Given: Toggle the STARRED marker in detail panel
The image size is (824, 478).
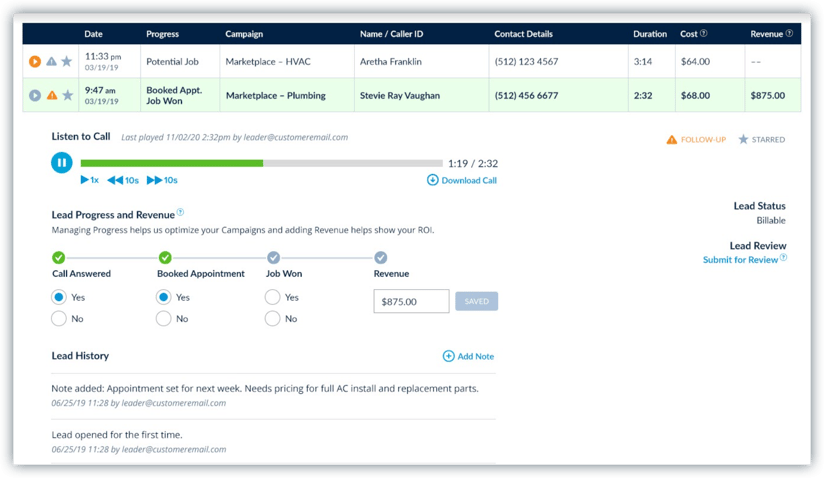Looking at the screenshot, I should coord(761,139).
